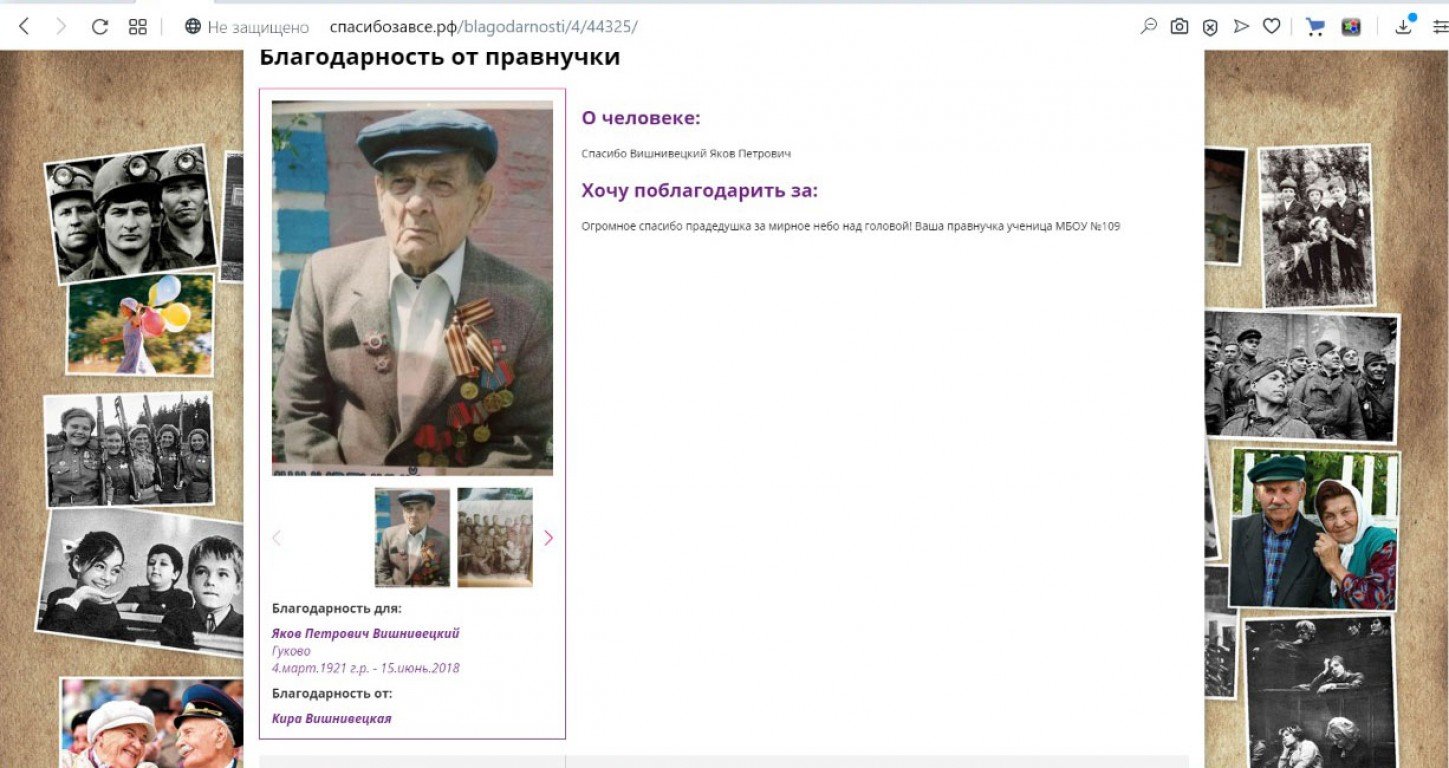
Task: Click the 'Не защищено' security indicator
Action: [x=247, y=27]
